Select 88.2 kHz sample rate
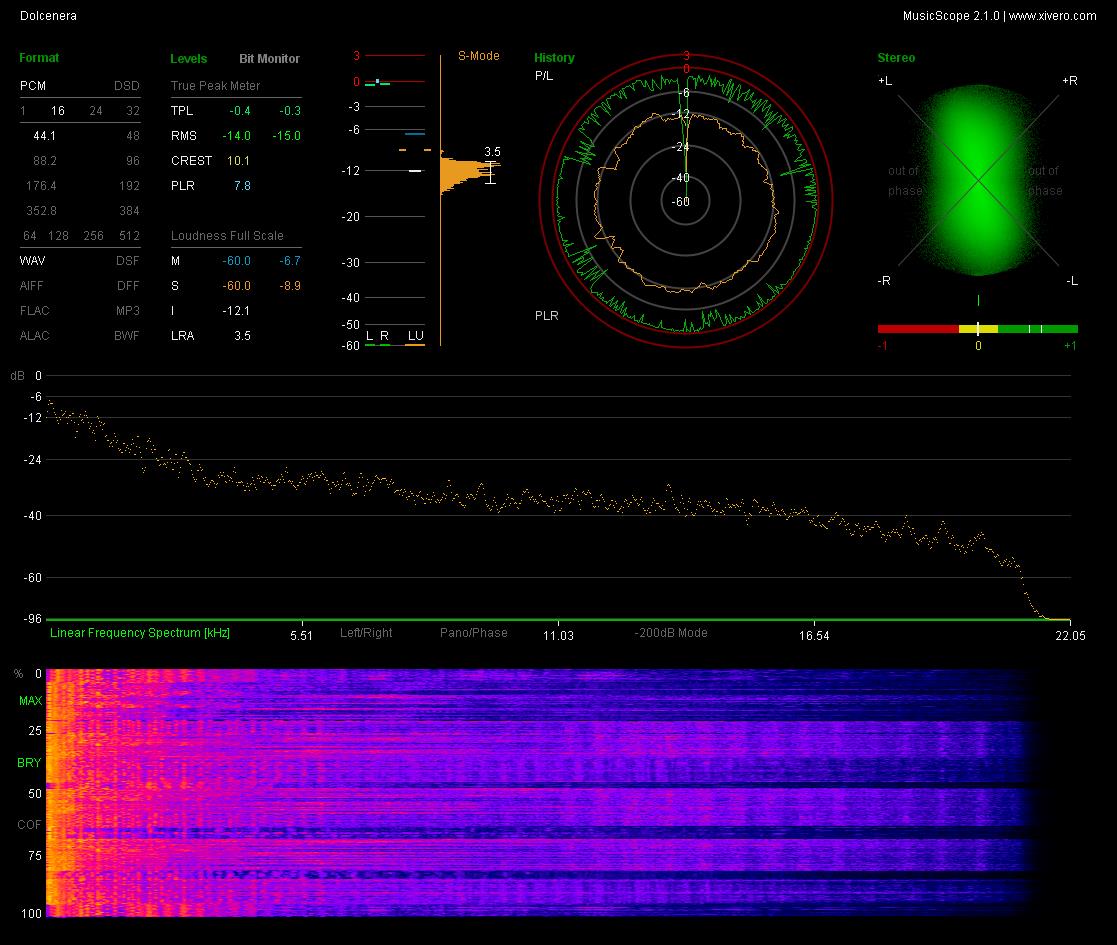 [x=45, y=161]
